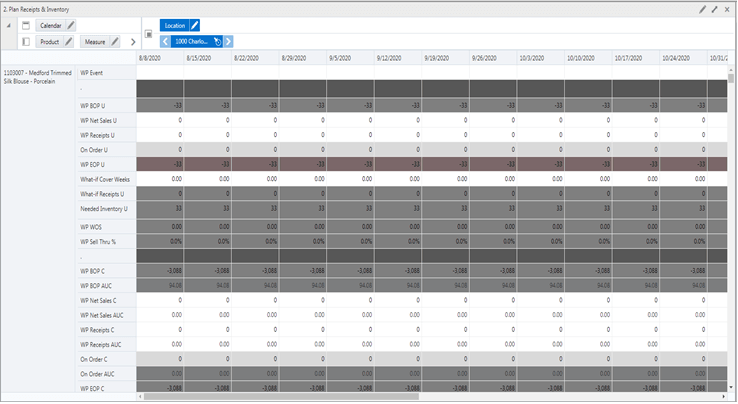This screenshot has height=404, width=738.
Task: Go to previous location
Action: (x=165, y=41)
